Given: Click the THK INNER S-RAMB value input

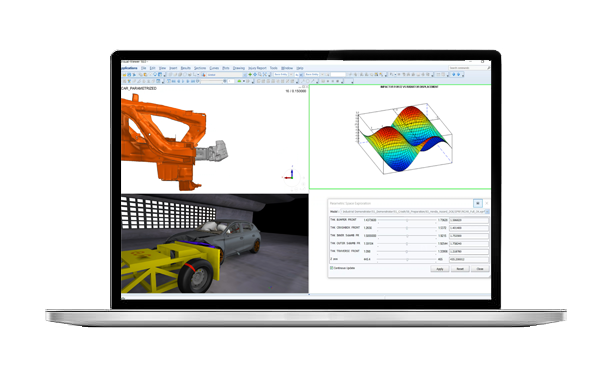Looking at the screenshot, I should (x=469, y=236).
